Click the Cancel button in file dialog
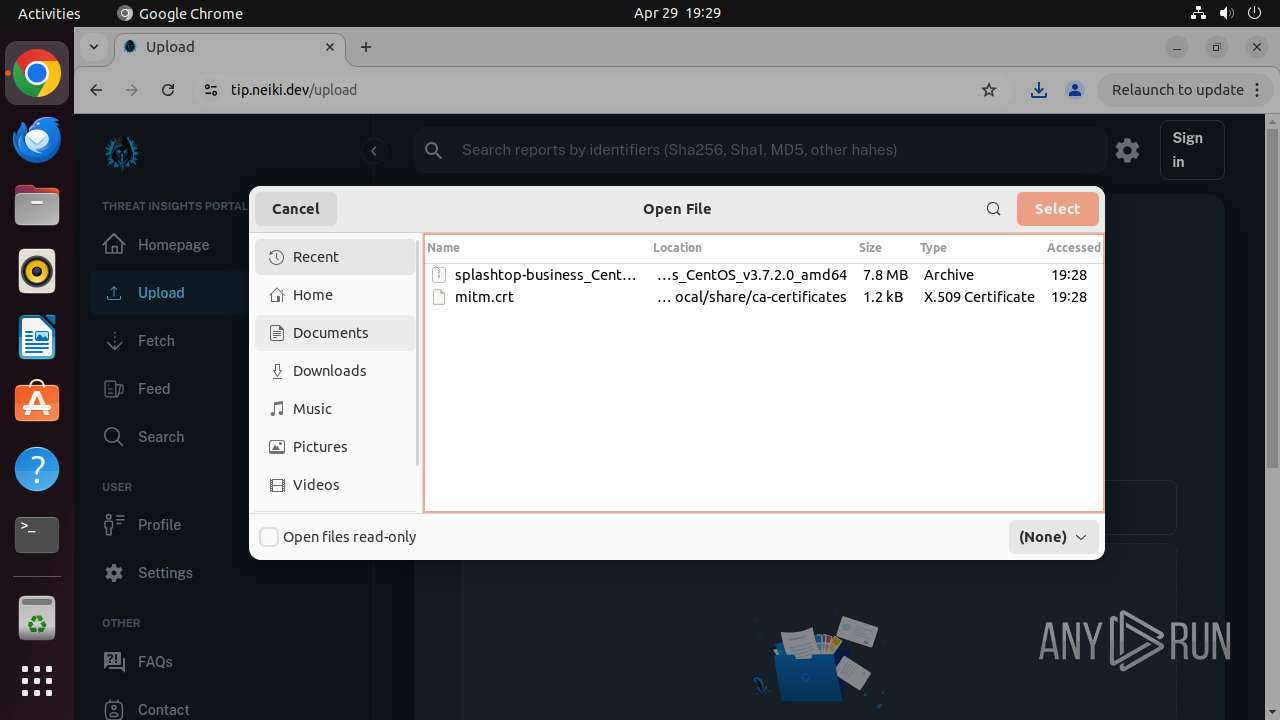Screen dimensions: 1280x720 pyautogui.click(x=296, y=209)
